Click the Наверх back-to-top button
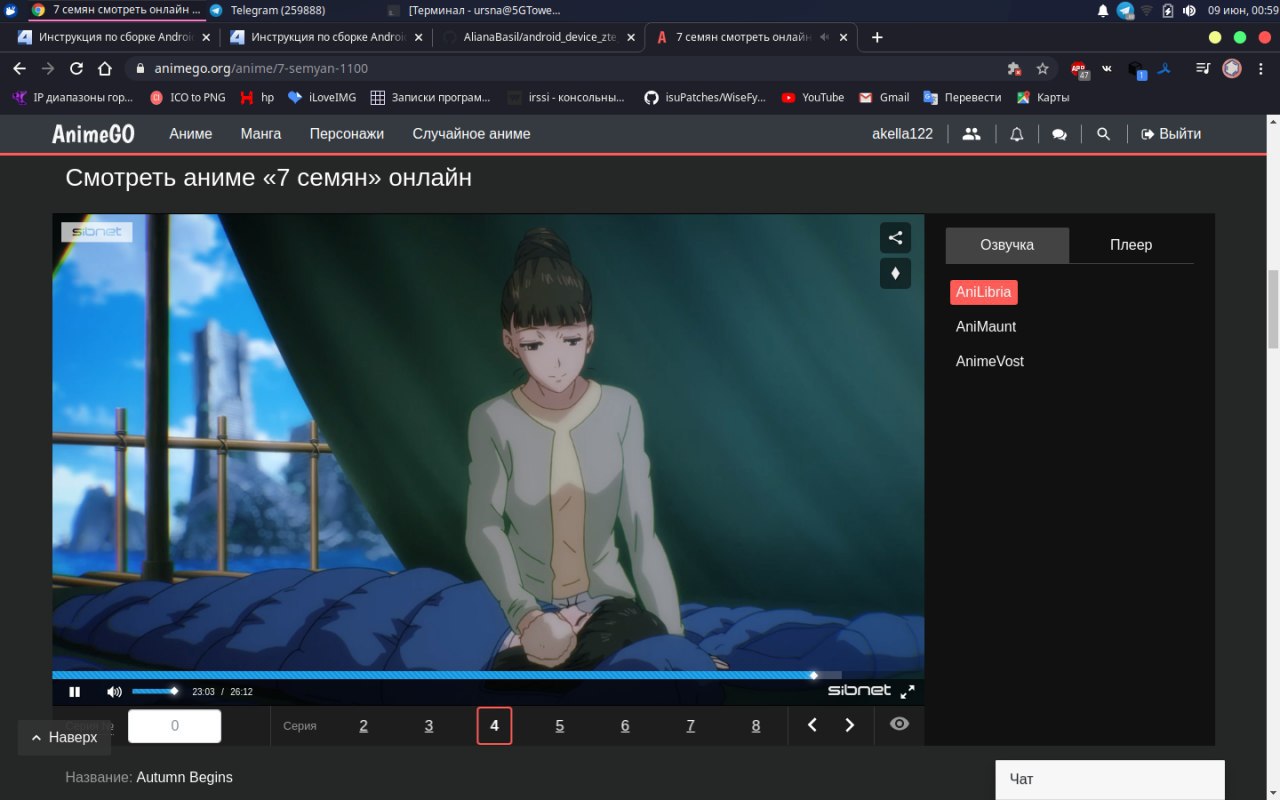 64,737
